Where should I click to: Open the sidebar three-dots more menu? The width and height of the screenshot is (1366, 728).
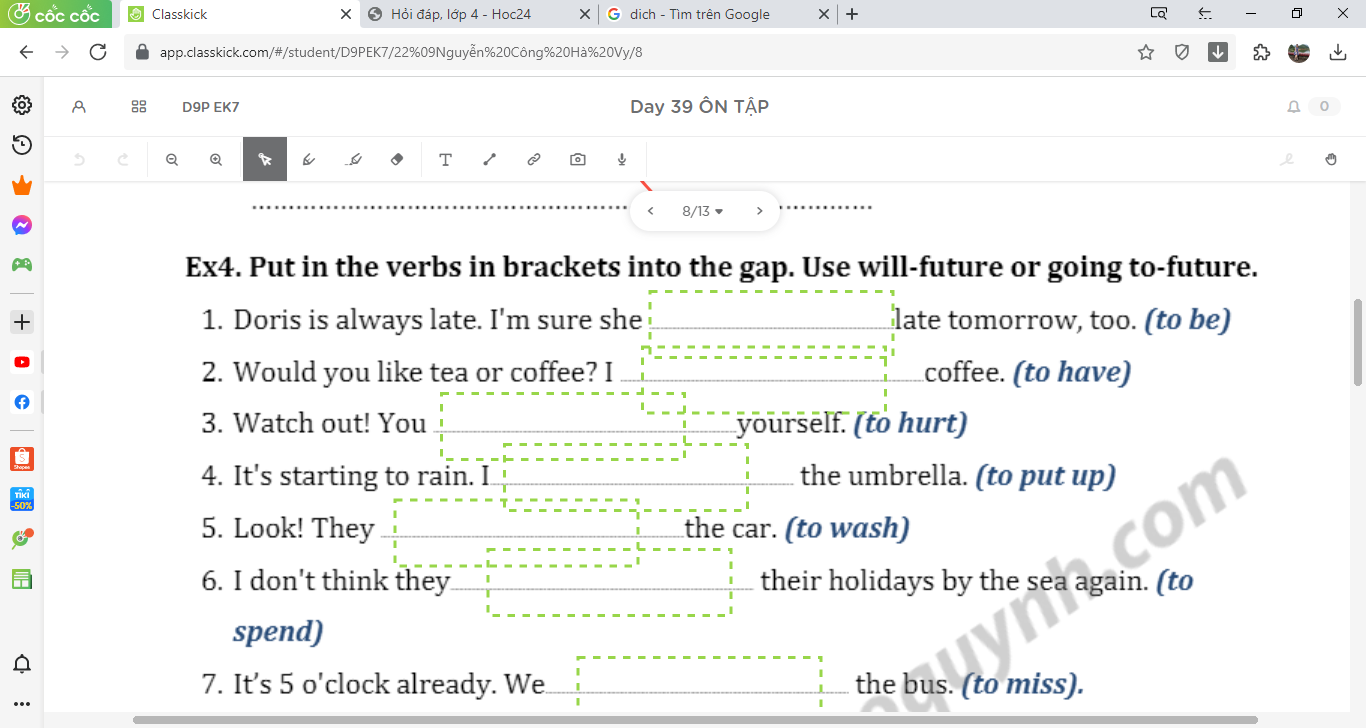coord(22,704)
